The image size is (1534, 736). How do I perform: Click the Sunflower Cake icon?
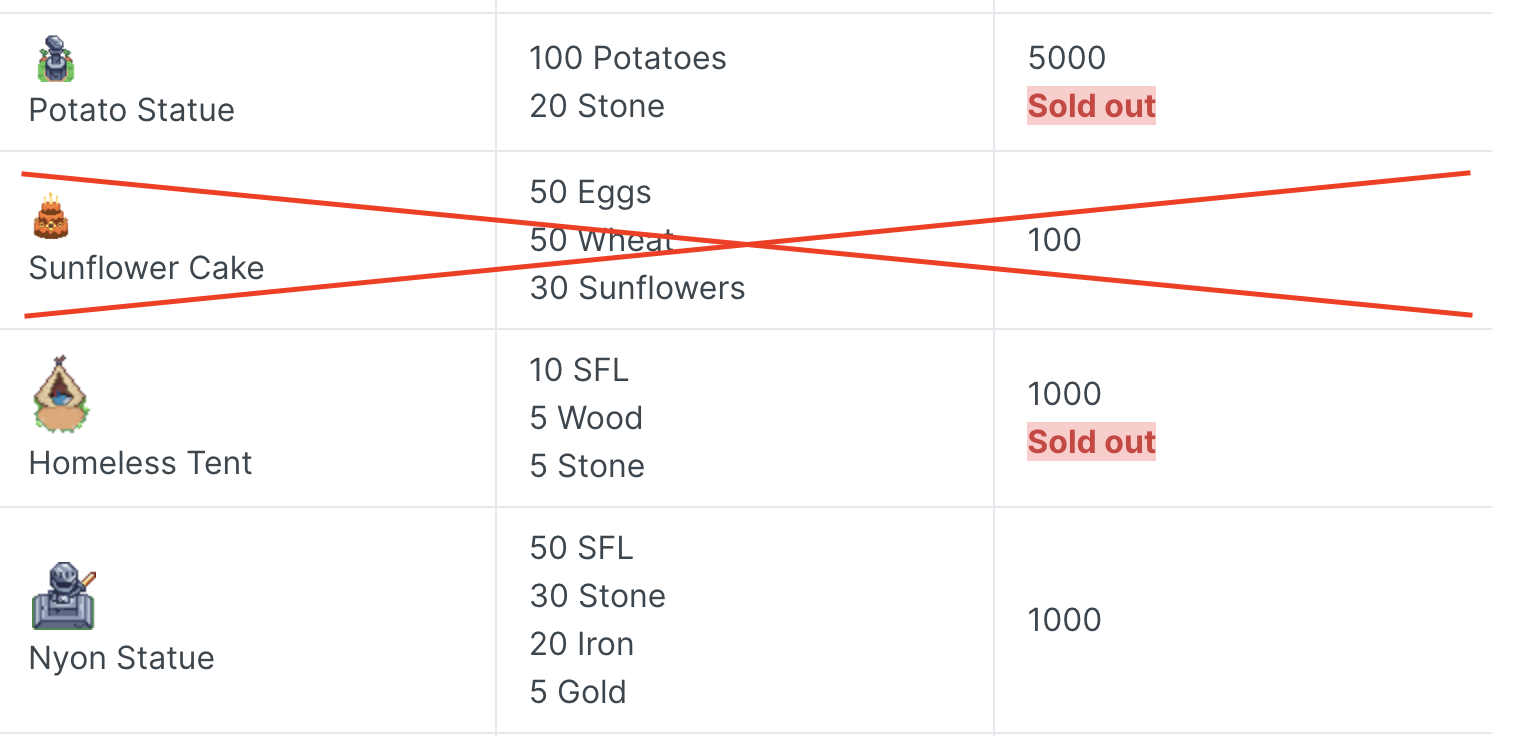click(x=51, y=217)
